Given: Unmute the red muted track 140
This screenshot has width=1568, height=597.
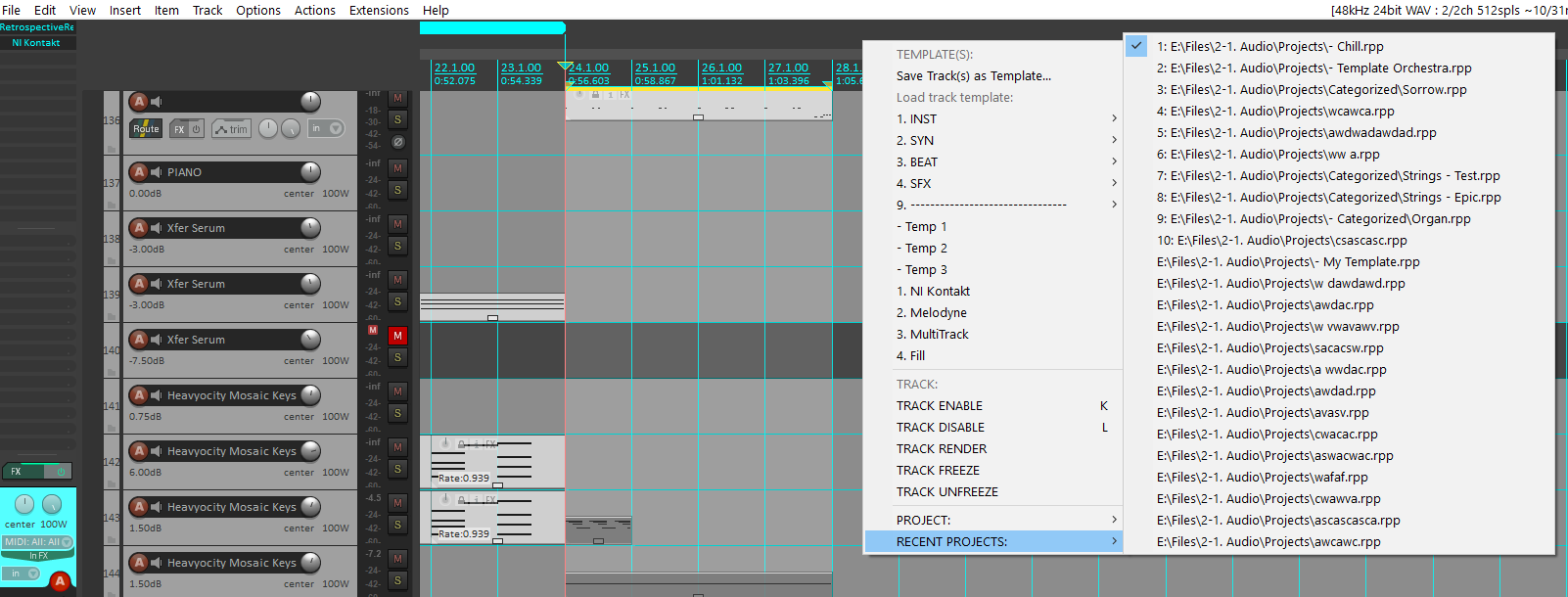Looking at the screenshot, I should (x=397, y=336).
